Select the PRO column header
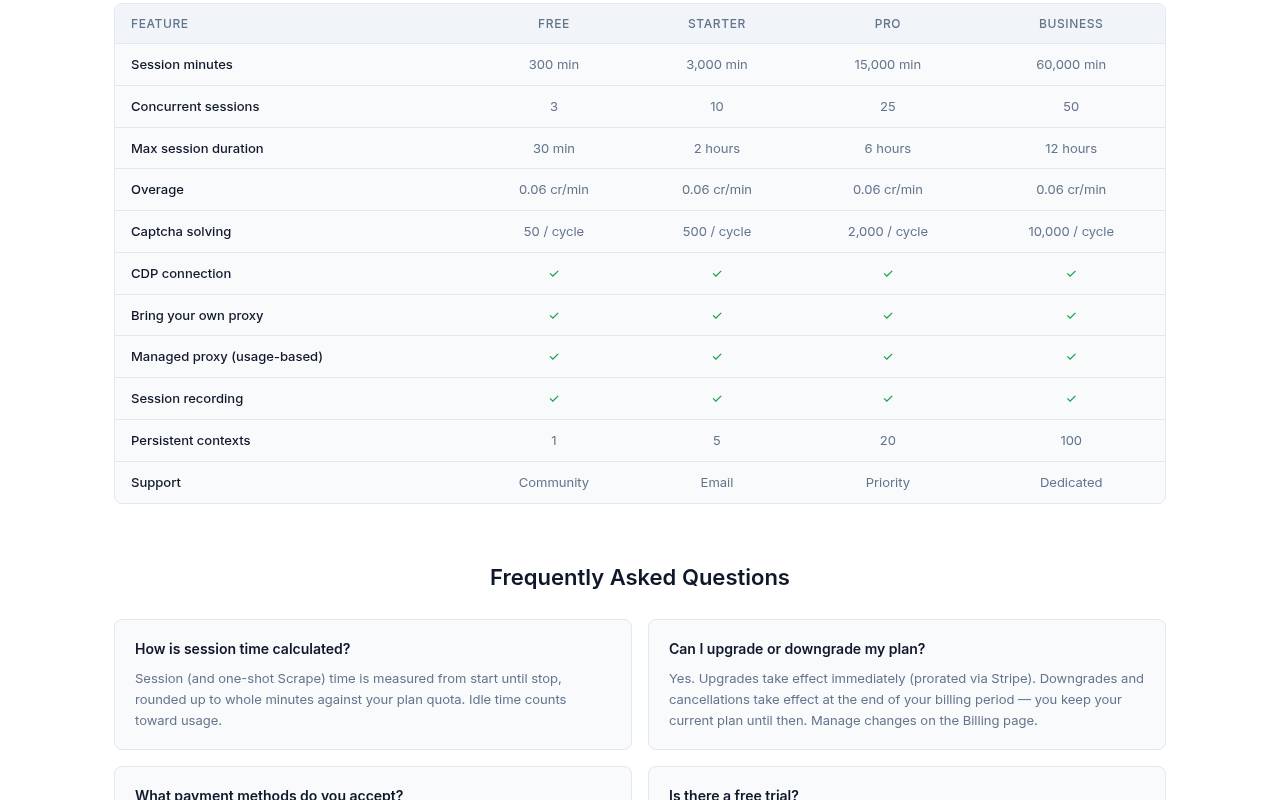 [x=888, y=24]
